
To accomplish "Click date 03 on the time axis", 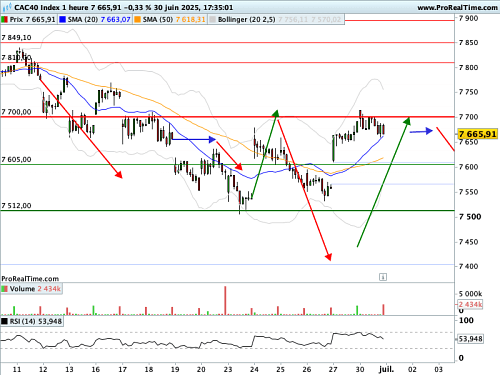I will pos(439,369).
